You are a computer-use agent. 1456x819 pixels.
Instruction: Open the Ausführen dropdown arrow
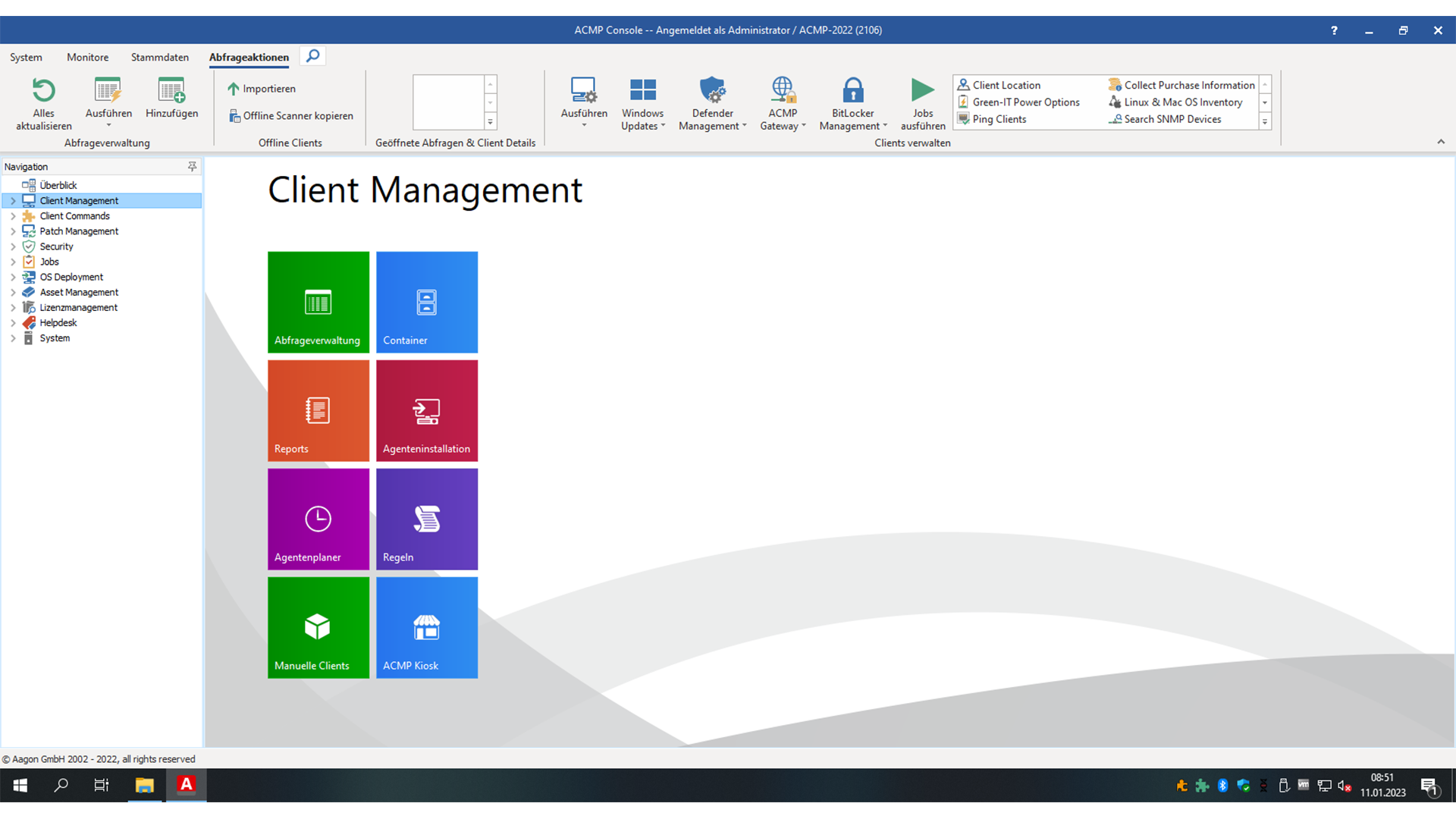[x=108, y=126]
